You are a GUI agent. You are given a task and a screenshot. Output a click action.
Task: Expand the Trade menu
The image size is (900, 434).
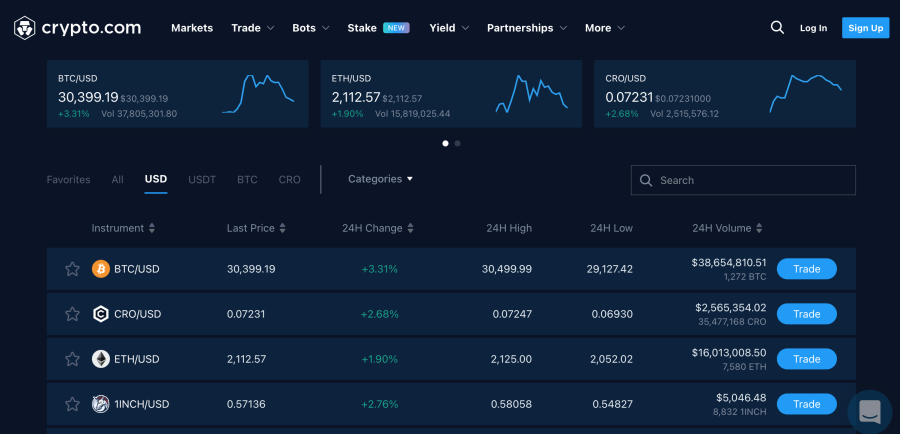coord(253,28)
